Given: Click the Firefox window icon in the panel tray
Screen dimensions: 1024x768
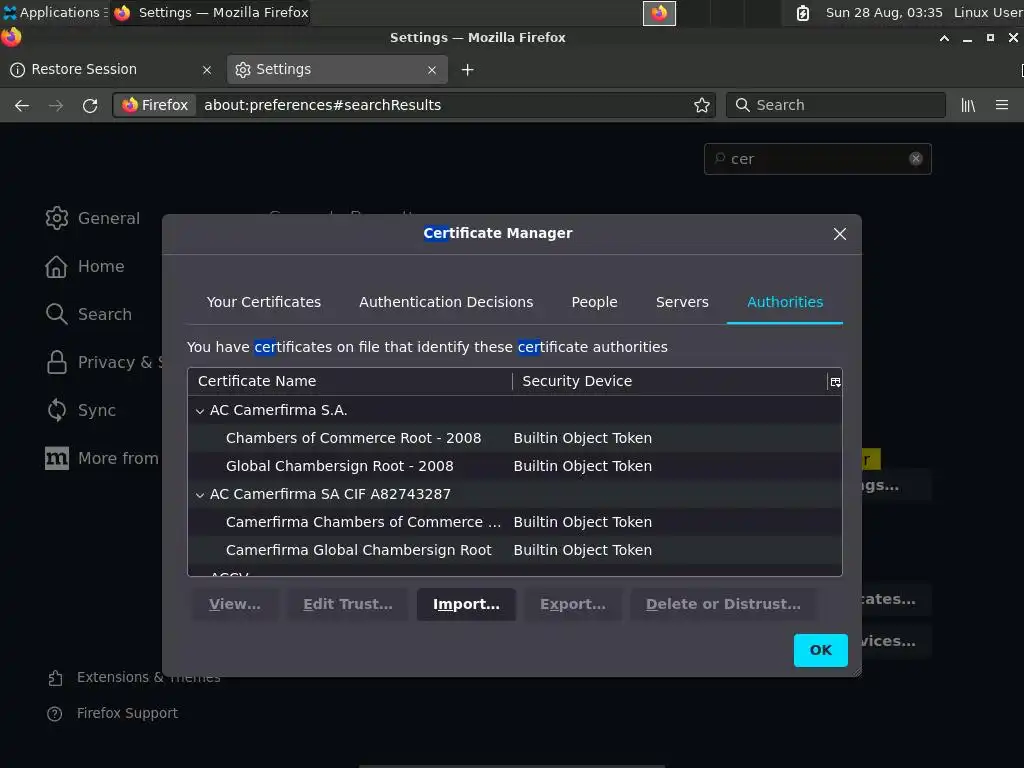Looking at the screenshot, I should pos(659,13).
